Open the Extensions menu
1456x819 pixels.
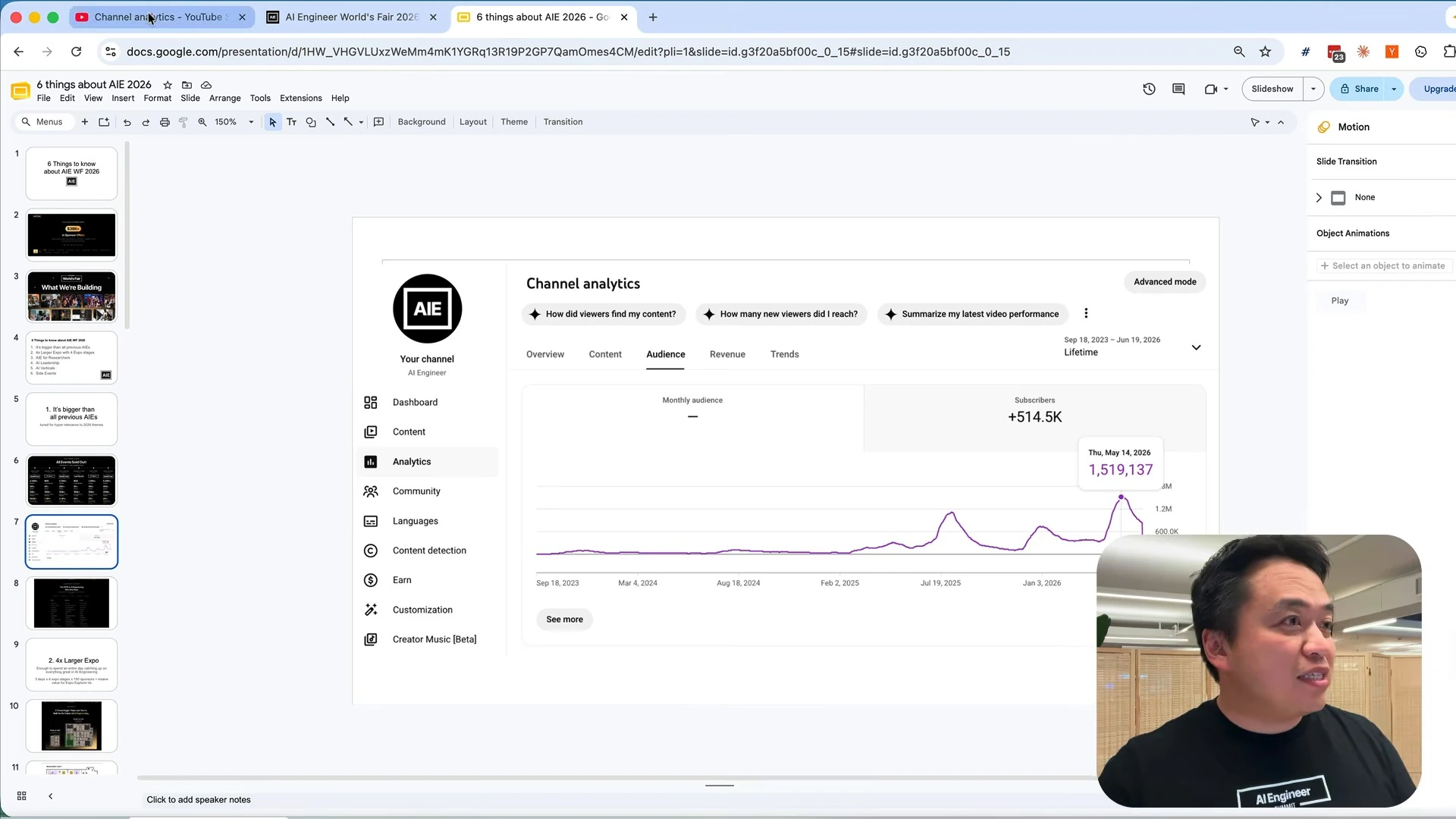301,99
